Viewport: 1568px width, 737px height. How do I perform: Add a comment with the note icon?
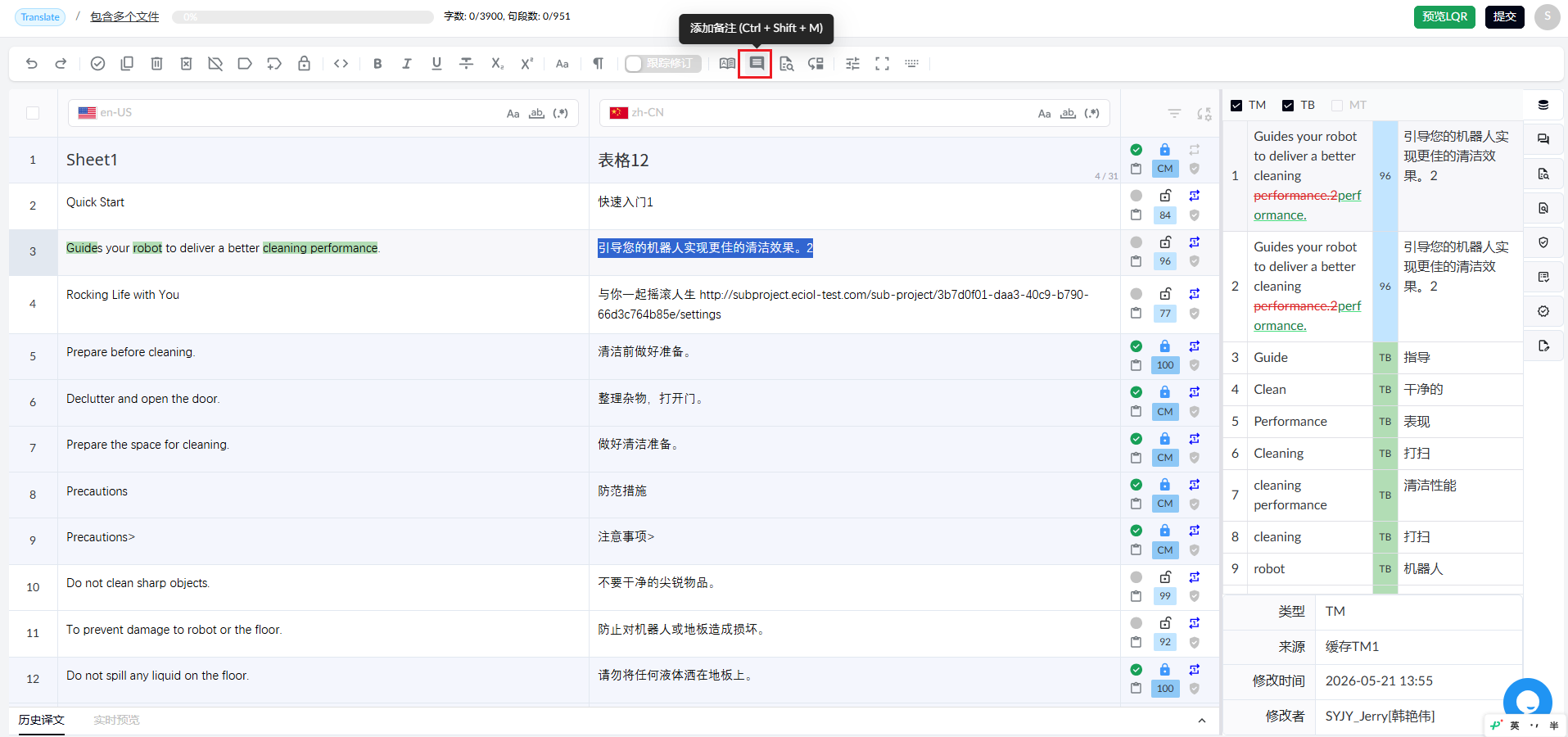(757, 63)
